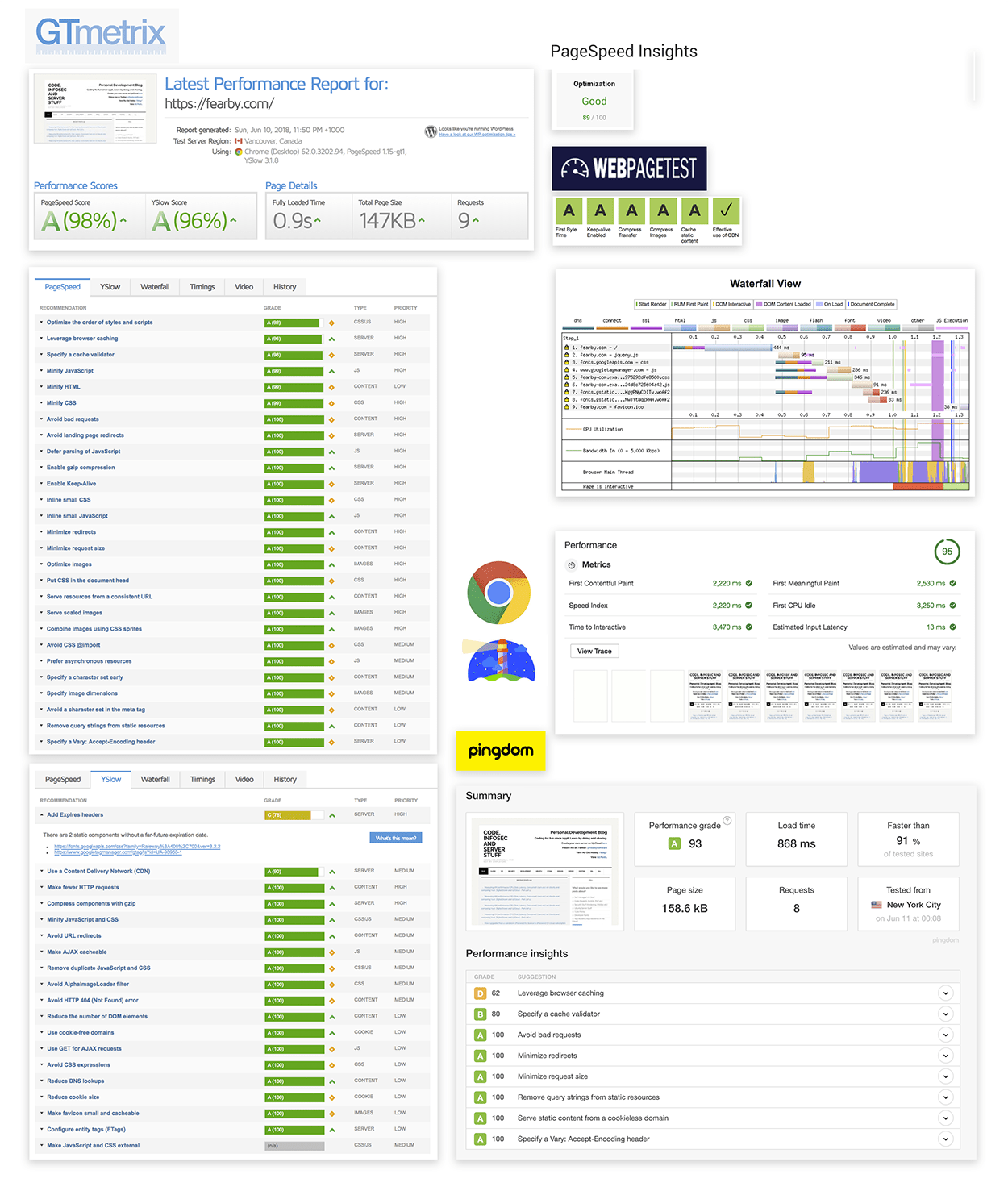Click the site thumbnail in the GTmetrix report header

(95, 107)
